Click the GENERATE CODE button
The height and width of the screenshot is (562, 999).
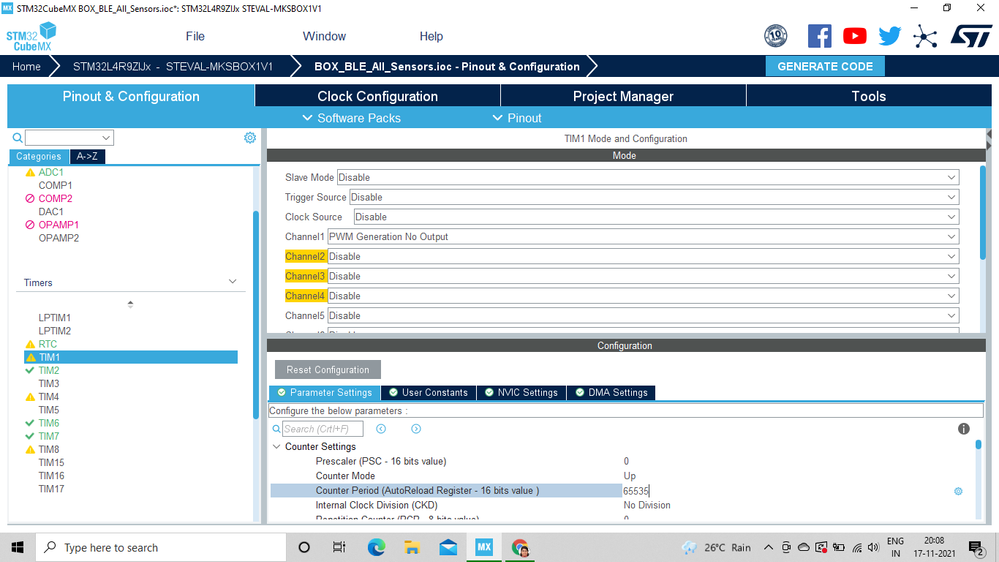(825, 66)
